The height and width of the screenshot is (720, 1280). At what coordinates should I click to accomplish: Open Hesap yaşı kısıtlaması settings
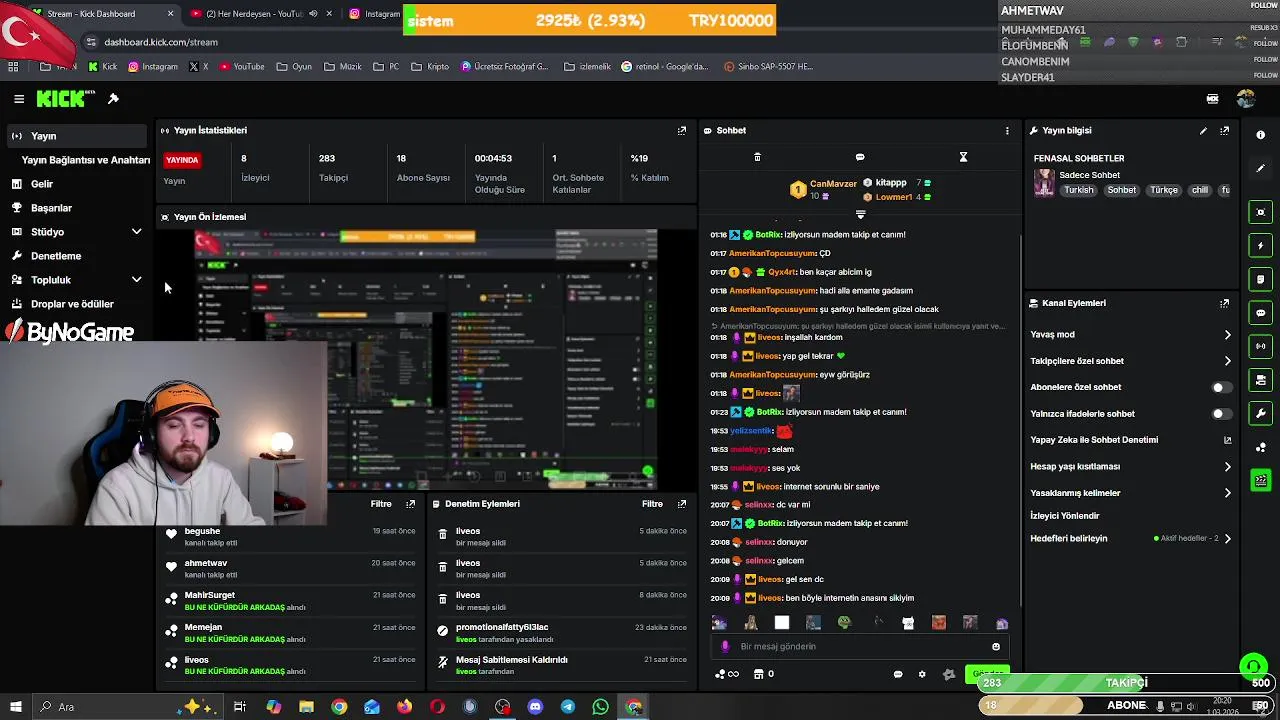click(1131, 467)
